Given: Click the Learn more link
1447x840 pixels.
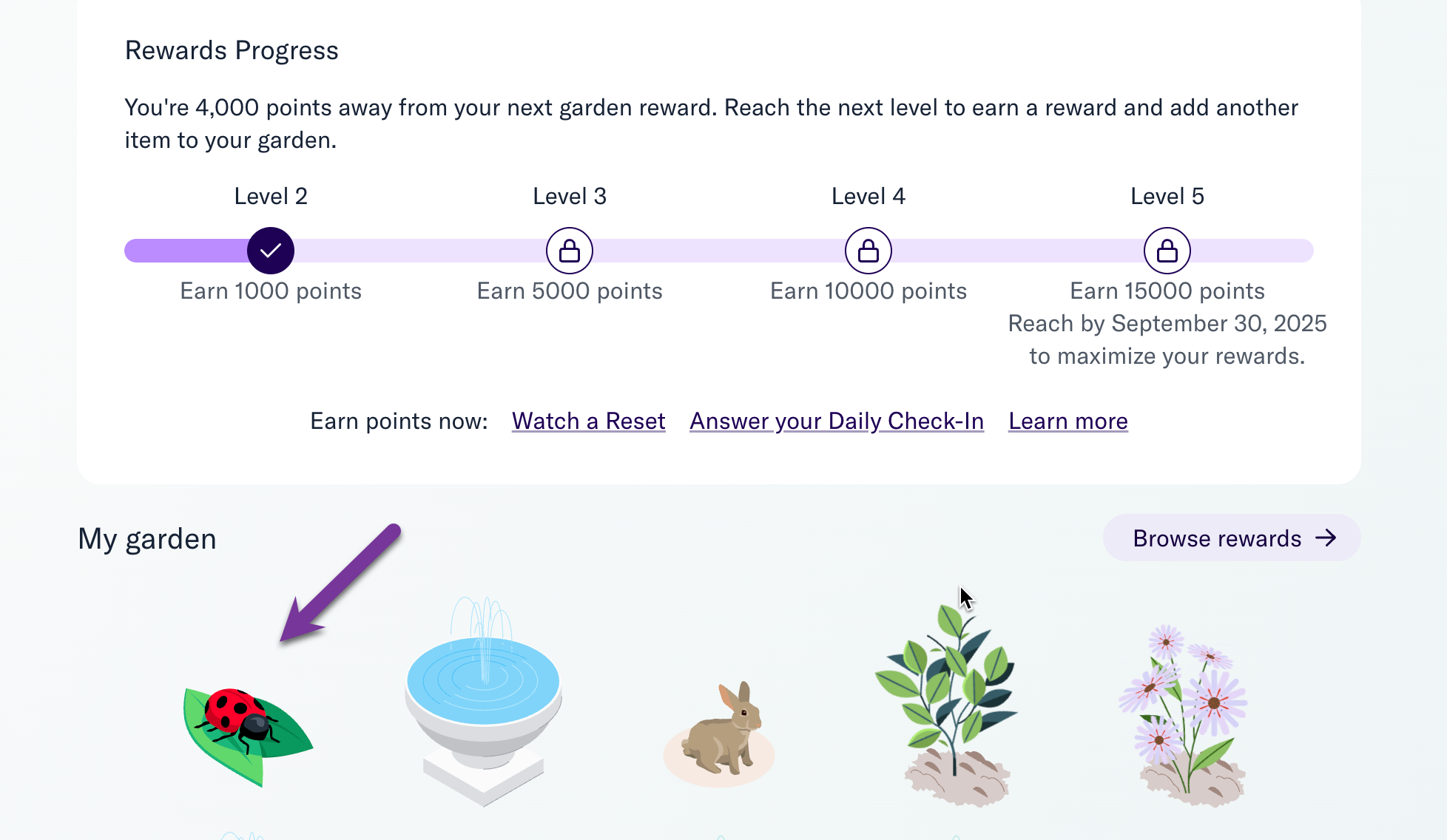Looking at the screenshot, I should (1068, 421).
